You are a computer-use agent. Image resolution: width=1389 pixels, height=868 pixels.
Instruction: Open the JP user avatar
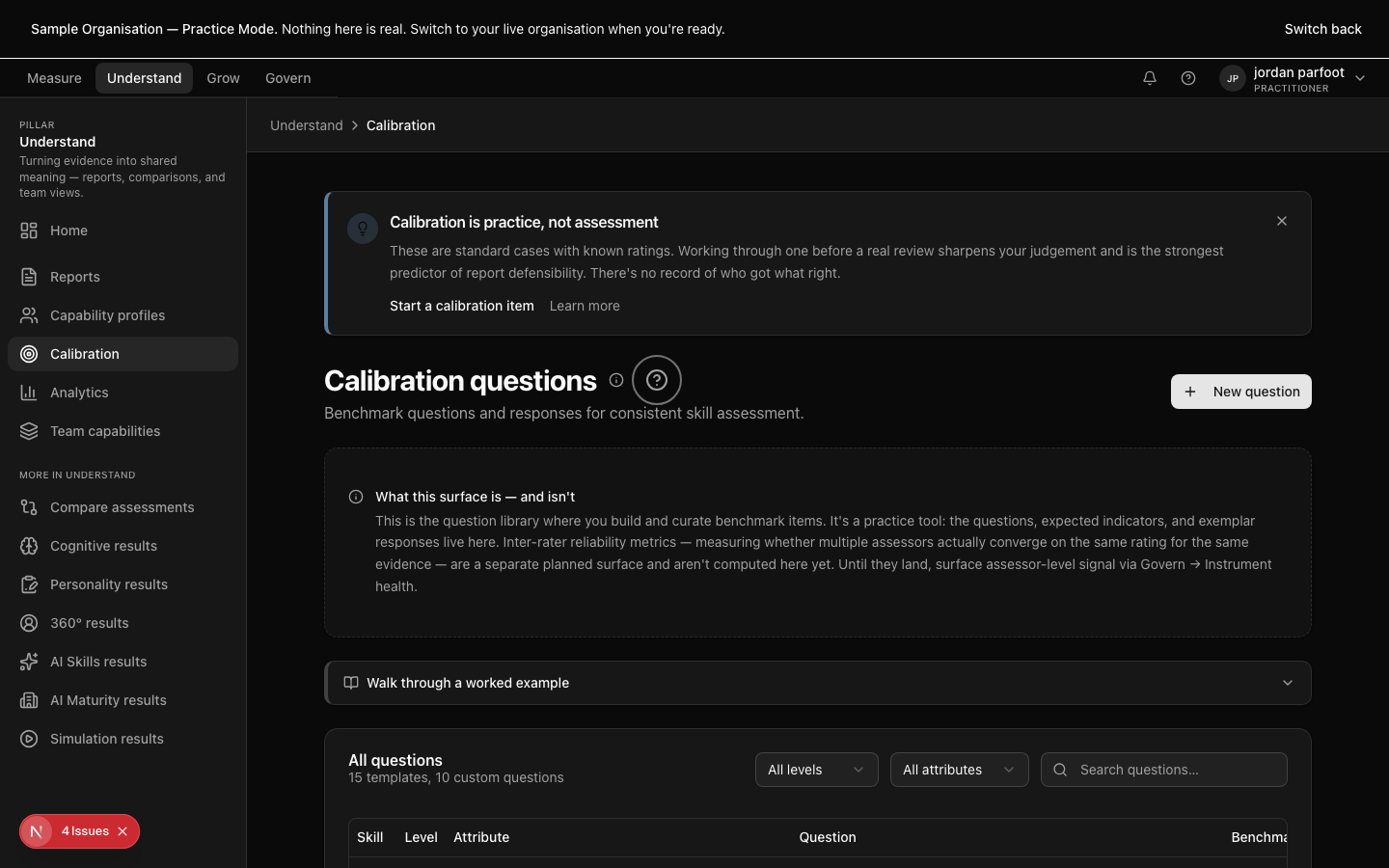pyautogui.click(x=1233, y=78)
